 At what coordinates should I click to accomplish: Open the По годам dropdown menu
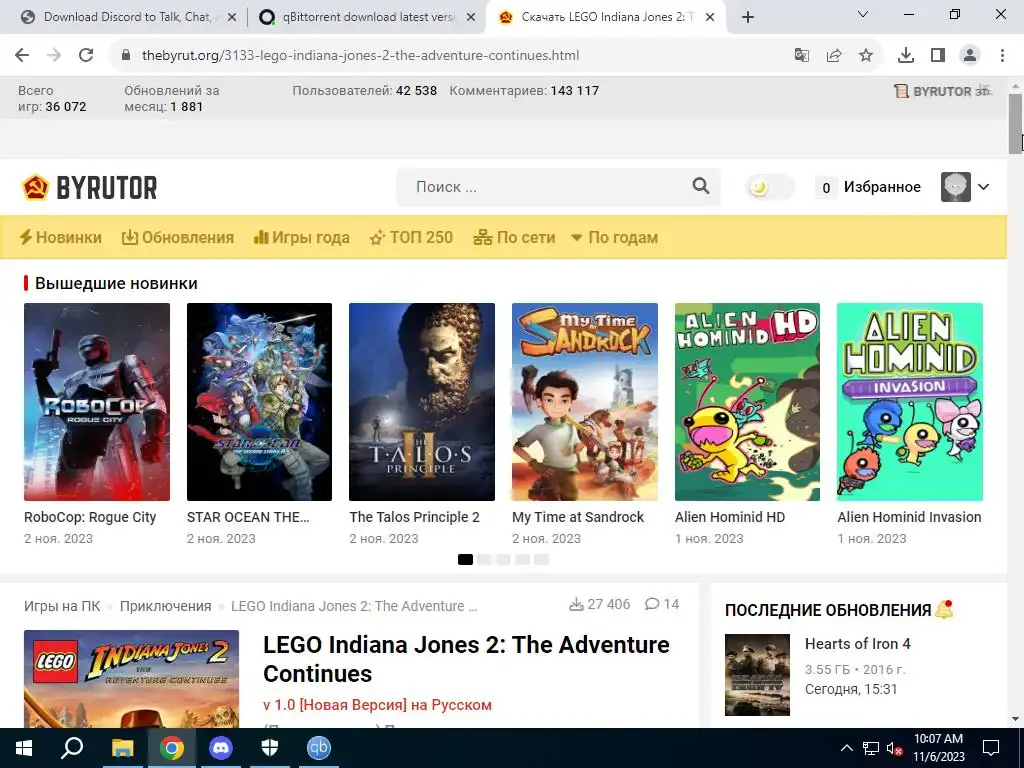(614, 237)
